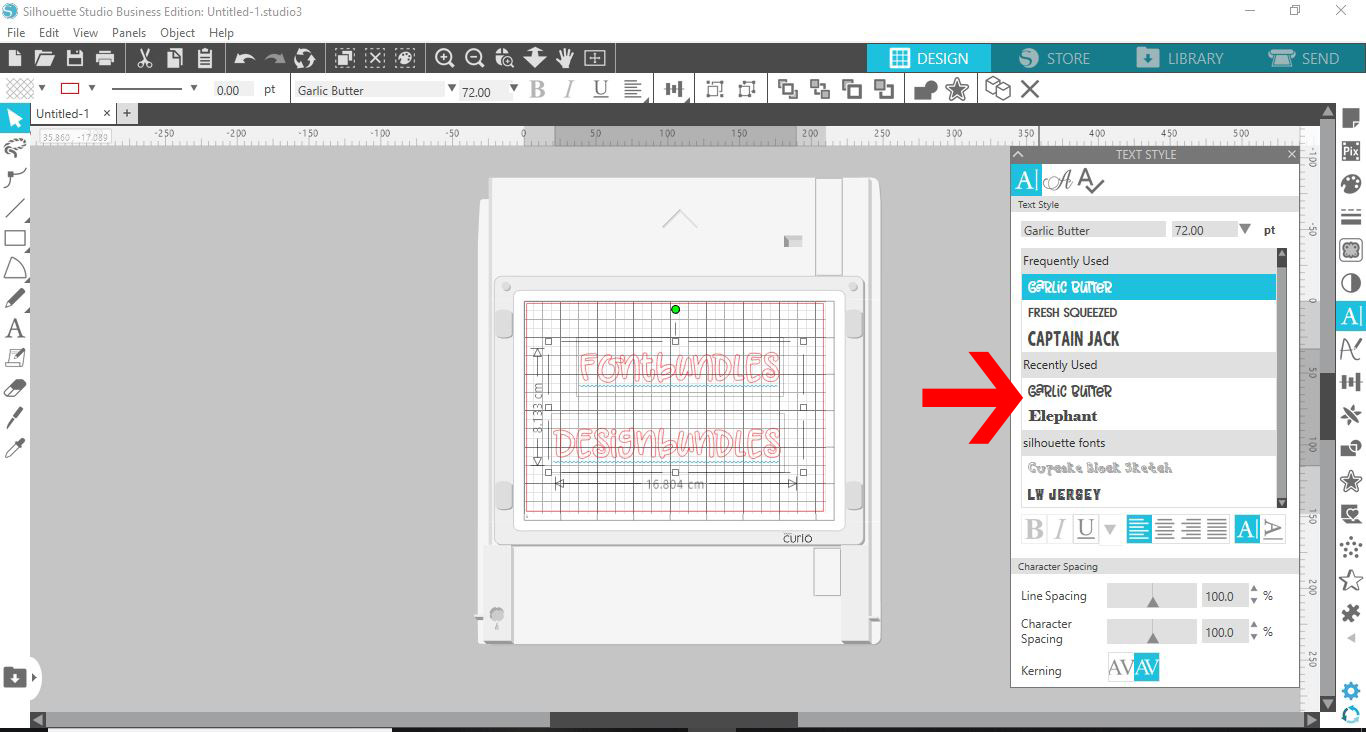
Task: Undo the last action
Action: pos(244,58)
